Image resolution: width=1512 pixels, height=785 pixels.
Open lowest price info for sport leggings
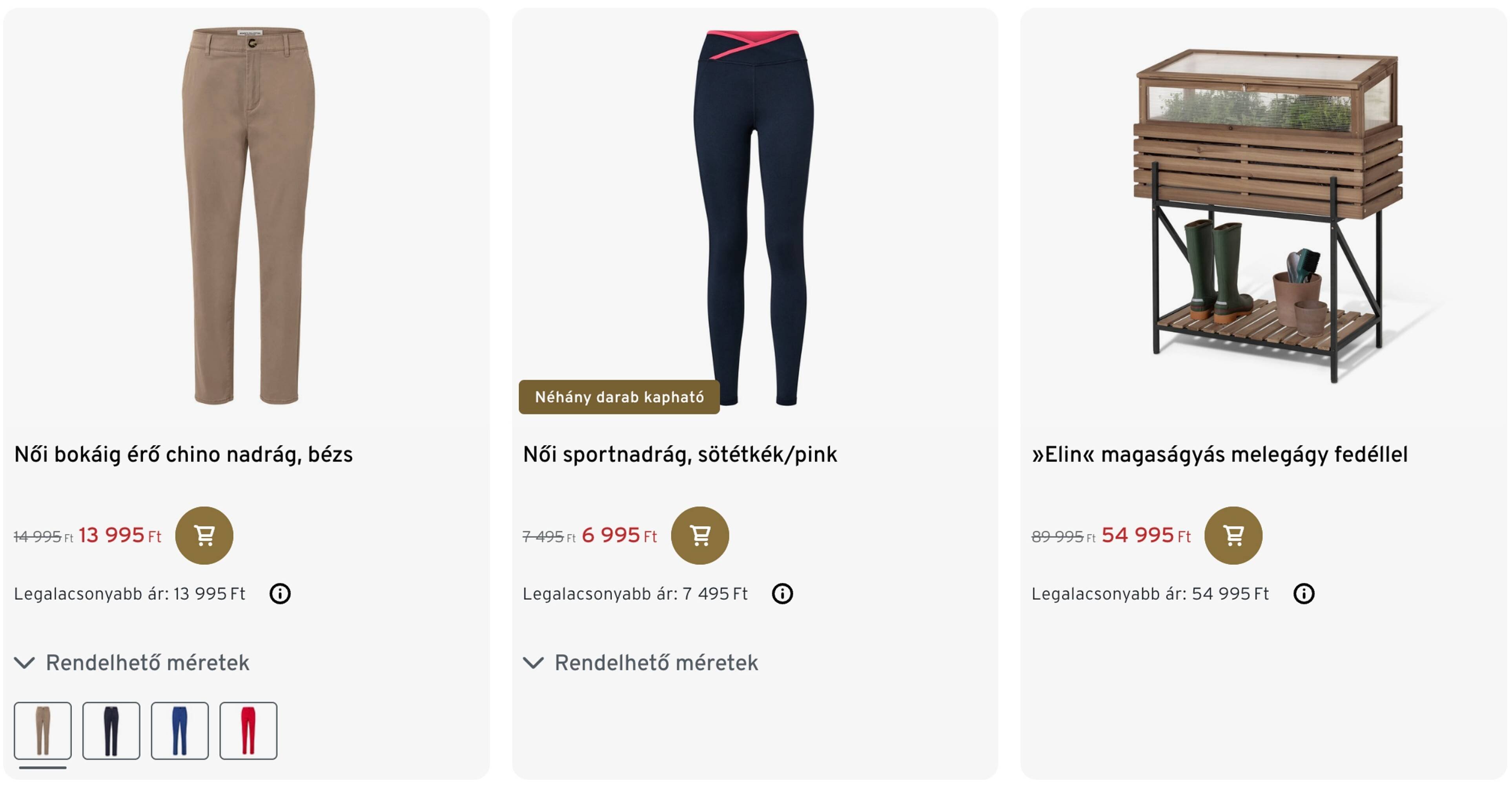[x=782, y=593]
